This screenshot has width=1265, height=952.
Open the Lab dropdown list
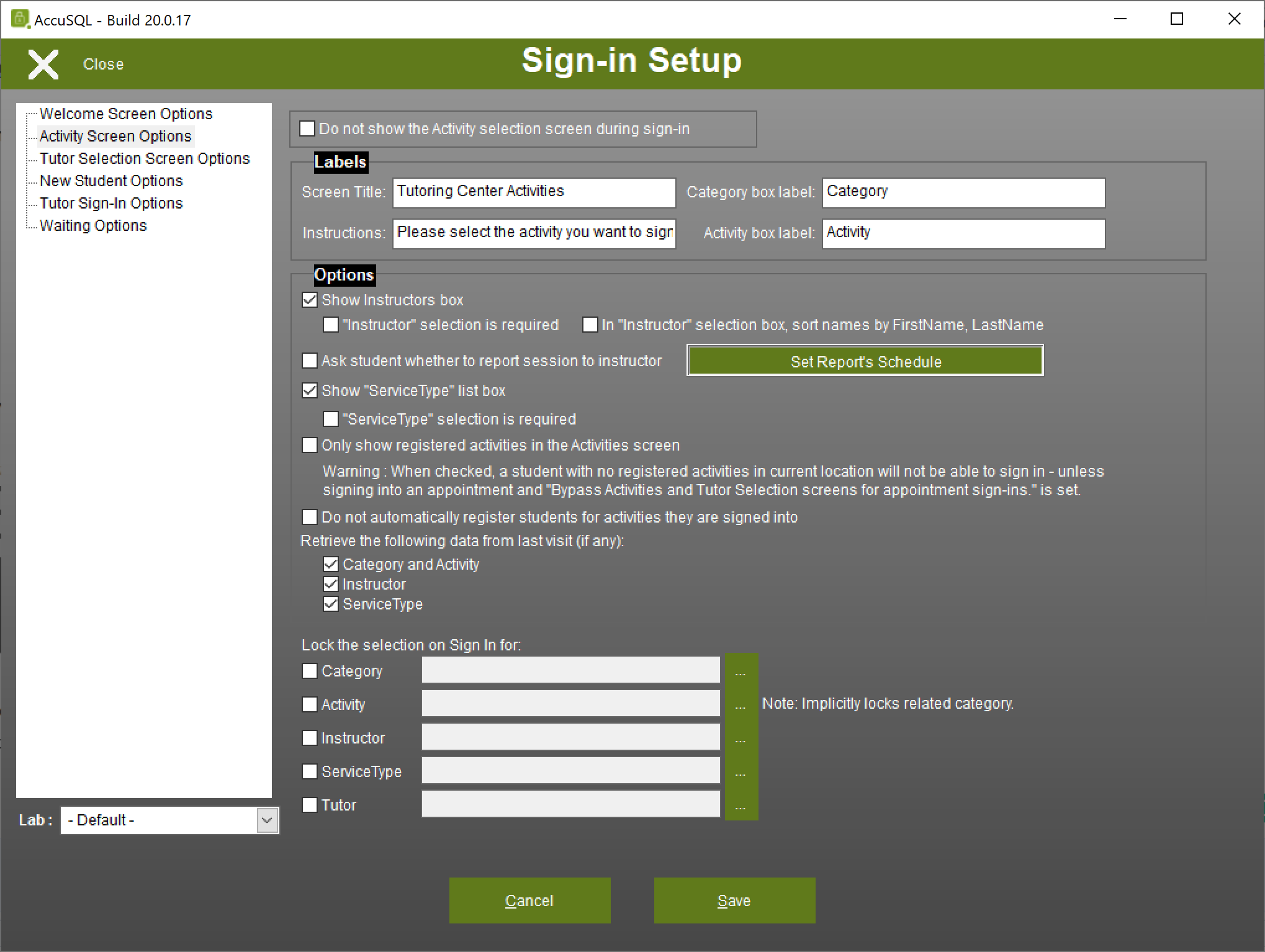[x=267, y=820]
